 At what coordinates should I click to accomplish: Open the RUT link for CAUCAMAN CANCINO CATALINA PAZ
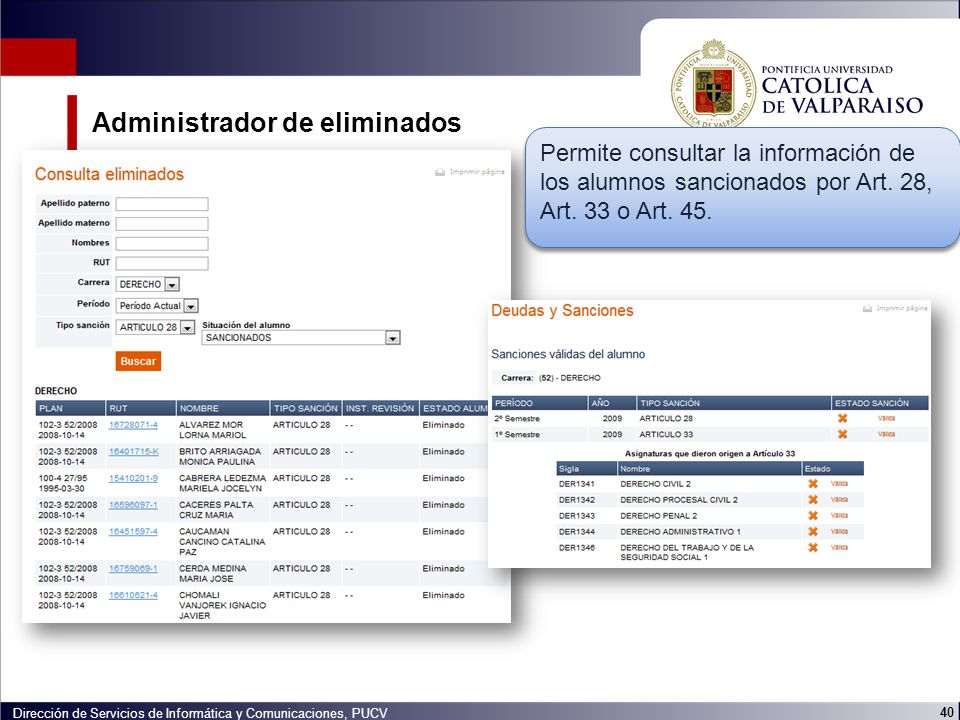click(x=133, y=531)
